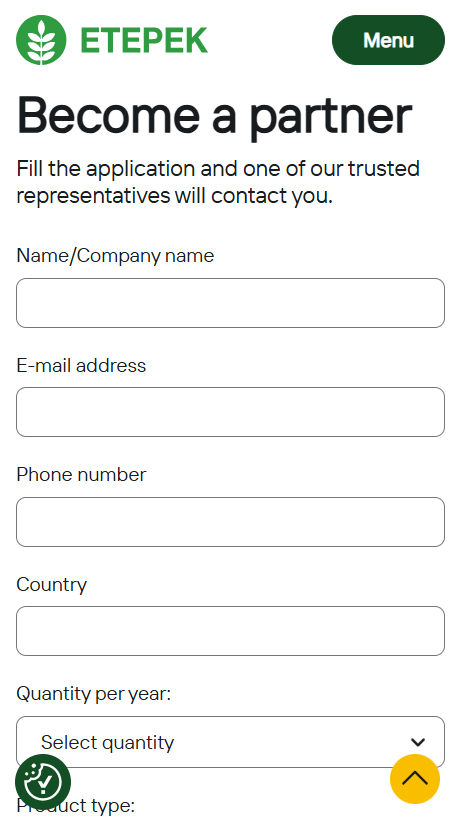Click the trusted representatives description text

point(218,182)
